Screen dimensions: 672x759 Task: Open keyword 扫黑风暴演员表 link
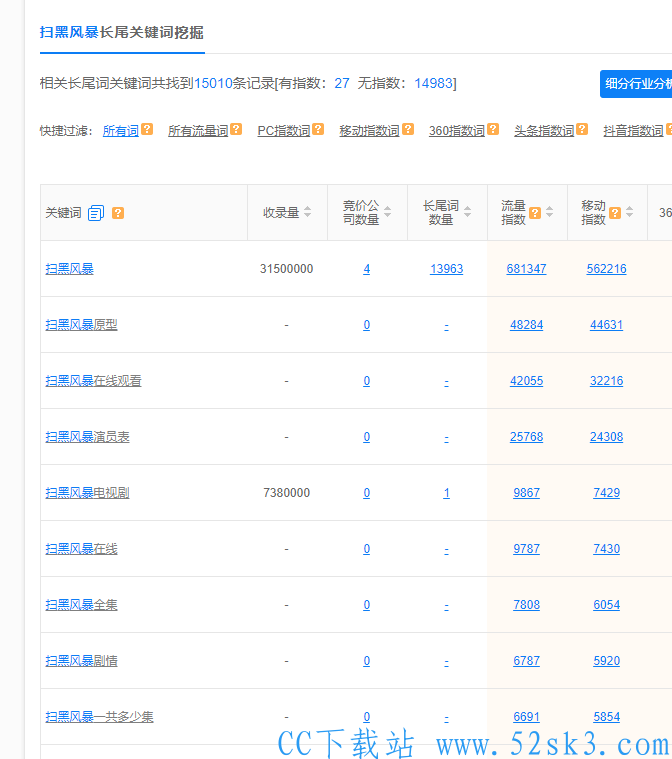[88, 437]
